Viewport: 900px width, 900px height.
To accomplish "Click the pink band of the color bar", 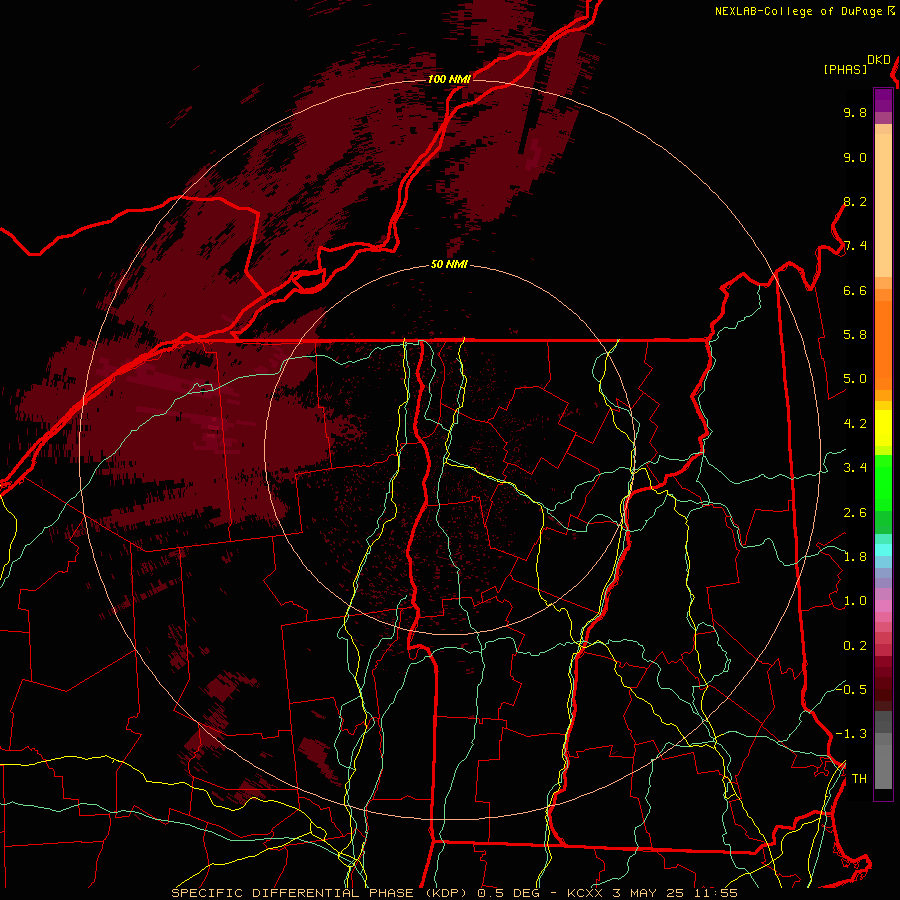I will pyautogui.click(x=883, y=606).
